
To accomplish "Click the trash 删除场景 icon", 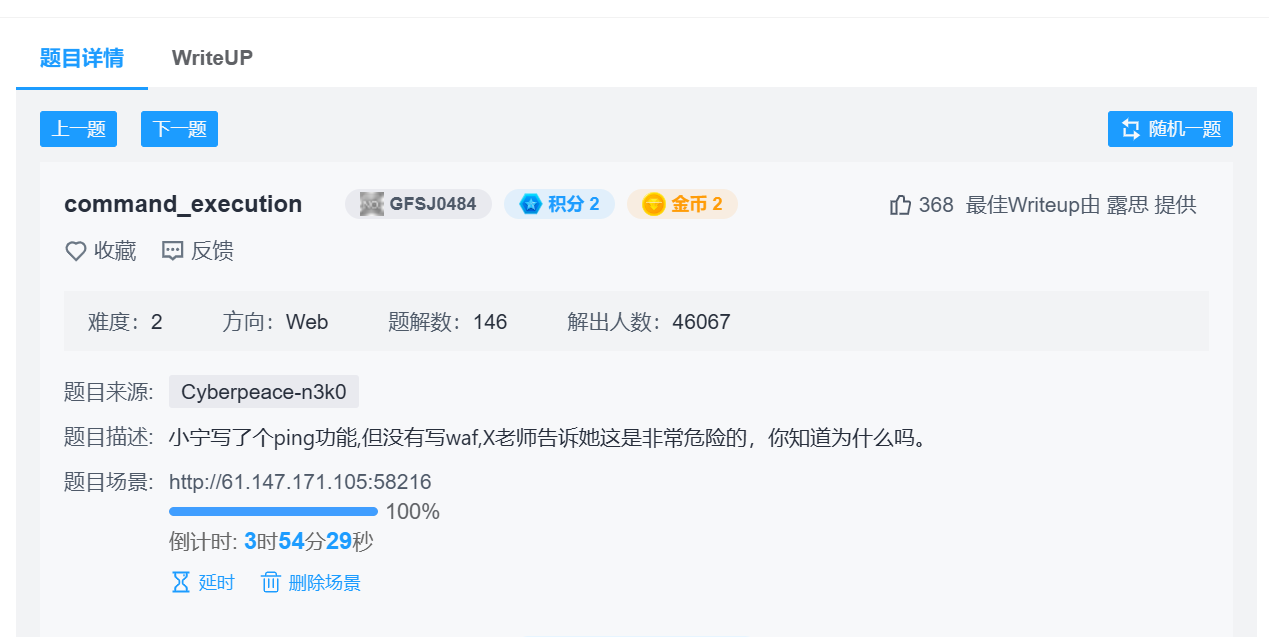I will pos(271,582).
